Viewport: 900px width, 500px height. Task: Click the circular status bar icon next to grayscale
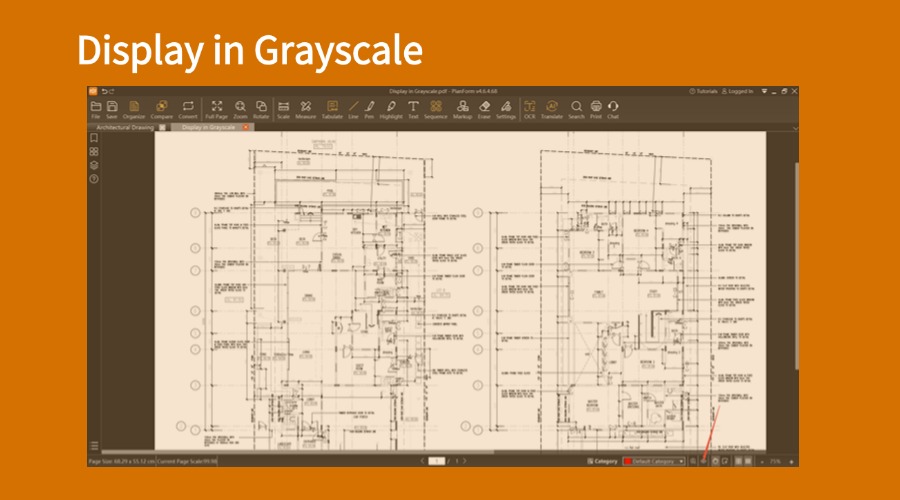coord(715,461)
